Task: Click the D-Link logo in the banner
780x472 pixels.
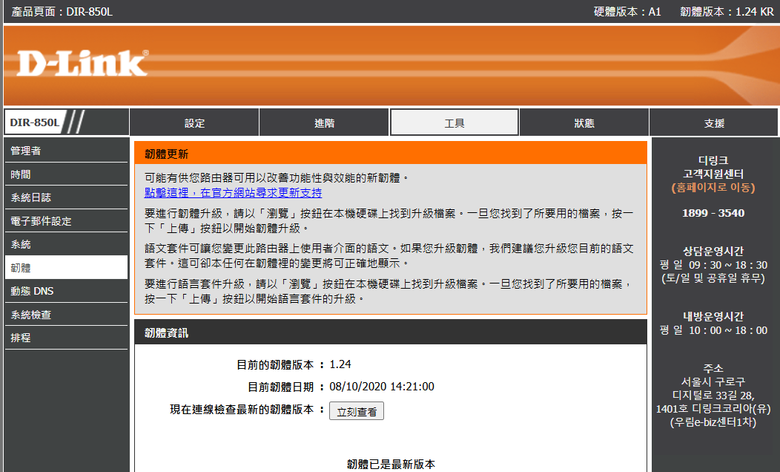Action: (83, 63)
